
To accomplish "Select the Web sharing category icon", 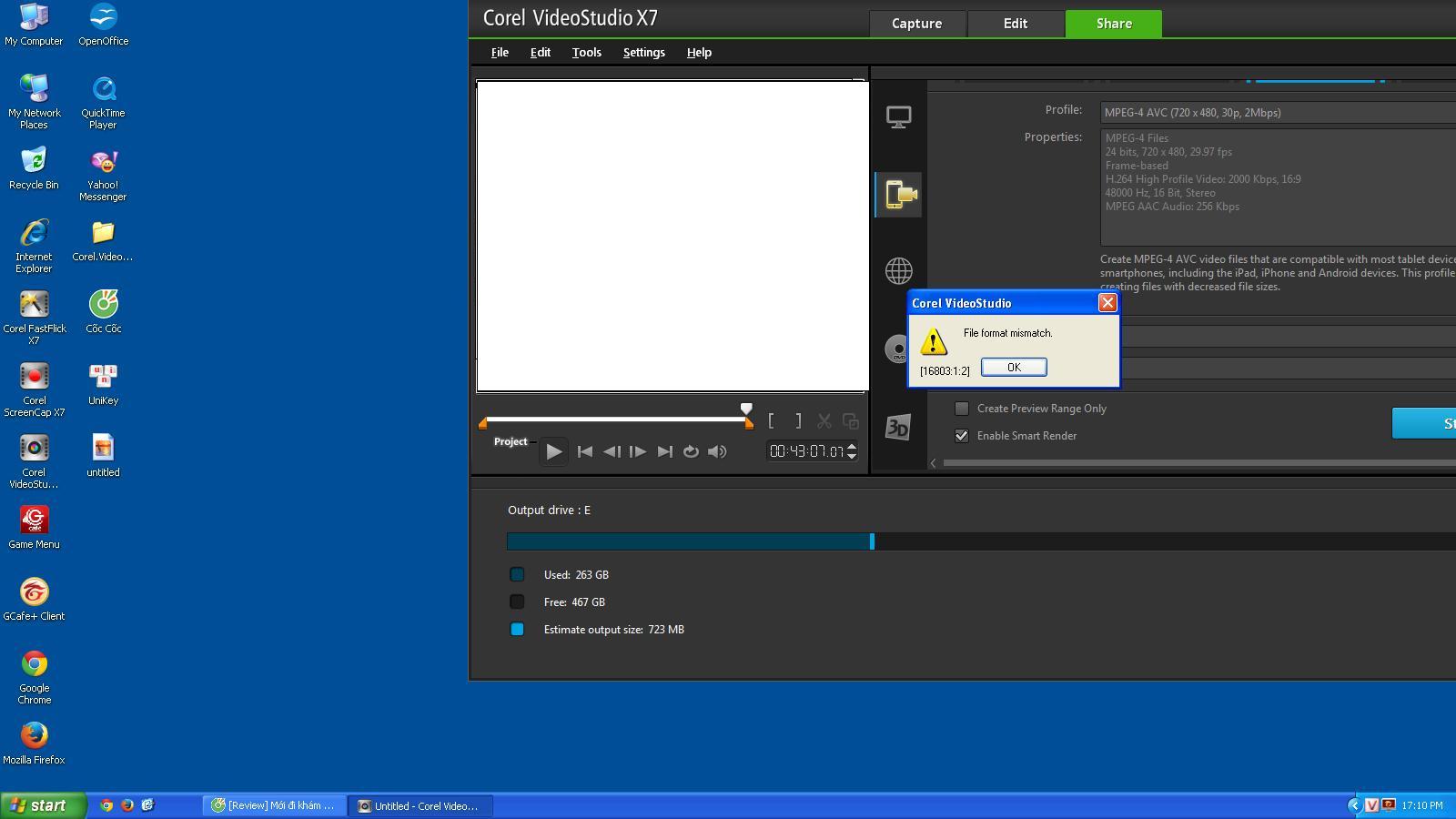I will tap(898, 271).
